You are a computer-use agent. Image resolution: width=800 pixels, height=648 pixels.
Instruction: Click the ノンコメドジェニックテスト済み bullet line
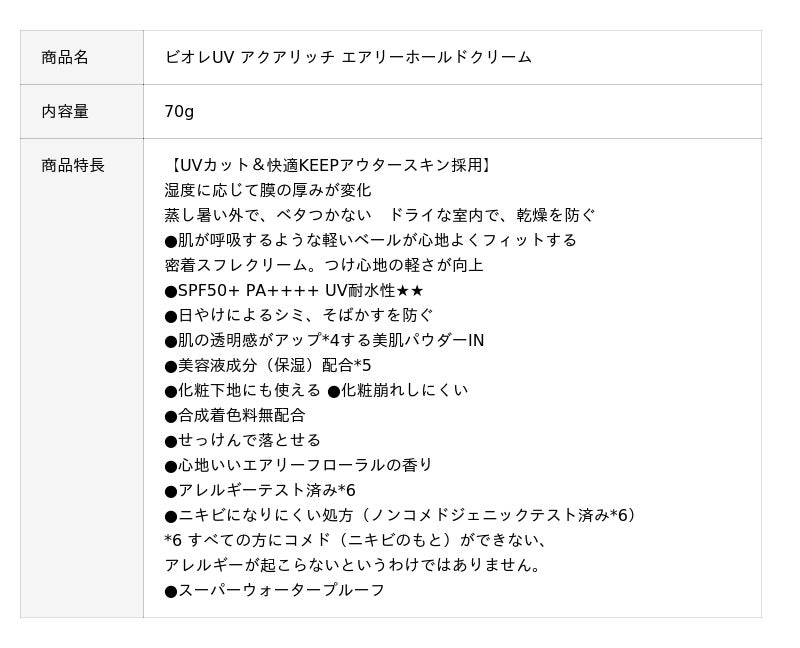click(x=400, y=515)
